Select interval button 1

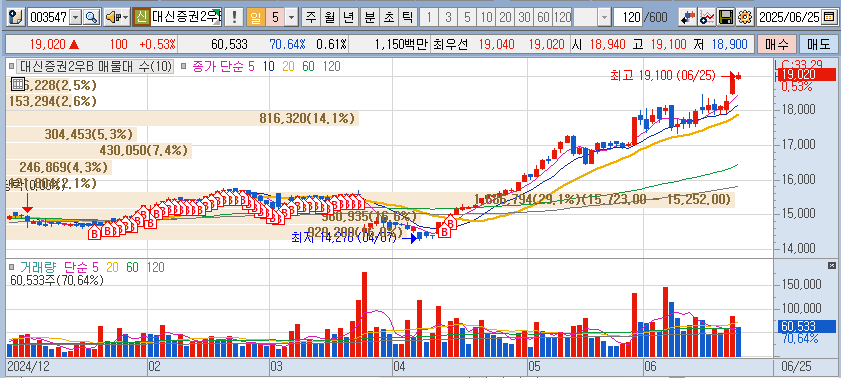pyautogui.click(x=429, y=17)
